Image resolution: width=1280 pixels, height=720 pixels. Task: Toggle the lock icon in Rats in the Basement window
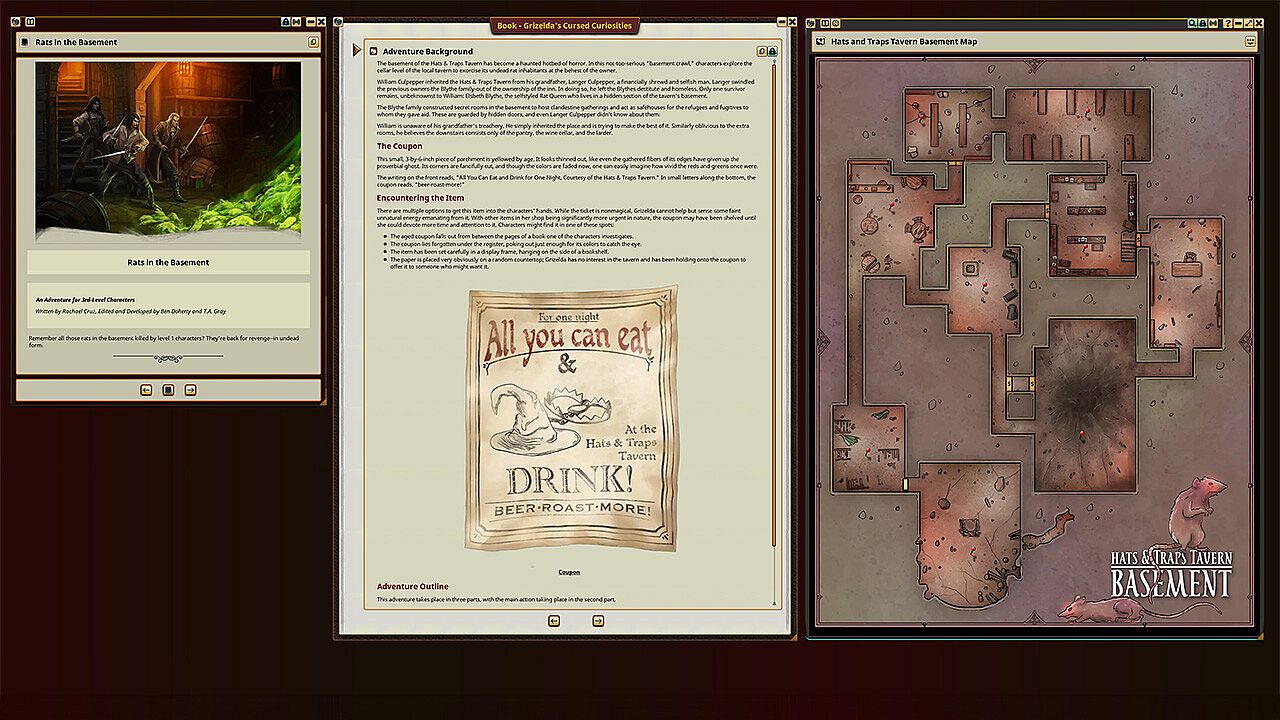[285, 22]
